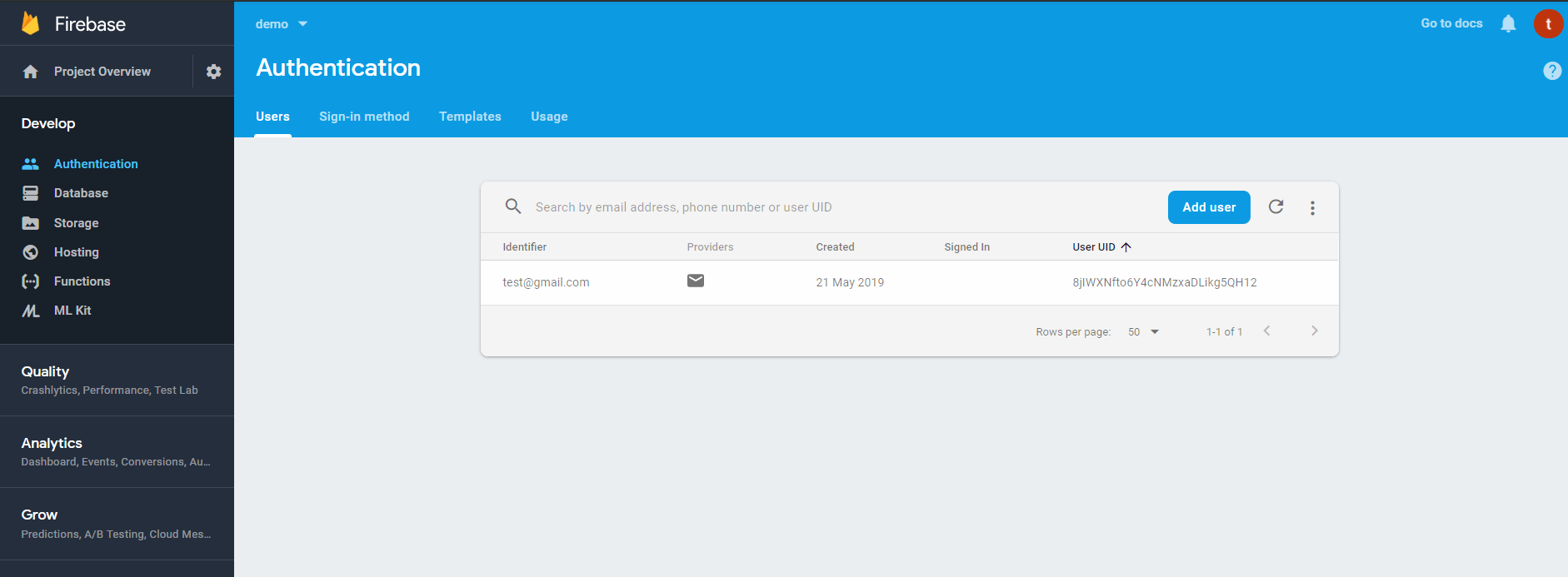Image resolution: width=1568 pixels, height=577 pixels.
Task: Click the help question mark icon
Action: [1551, 71]
